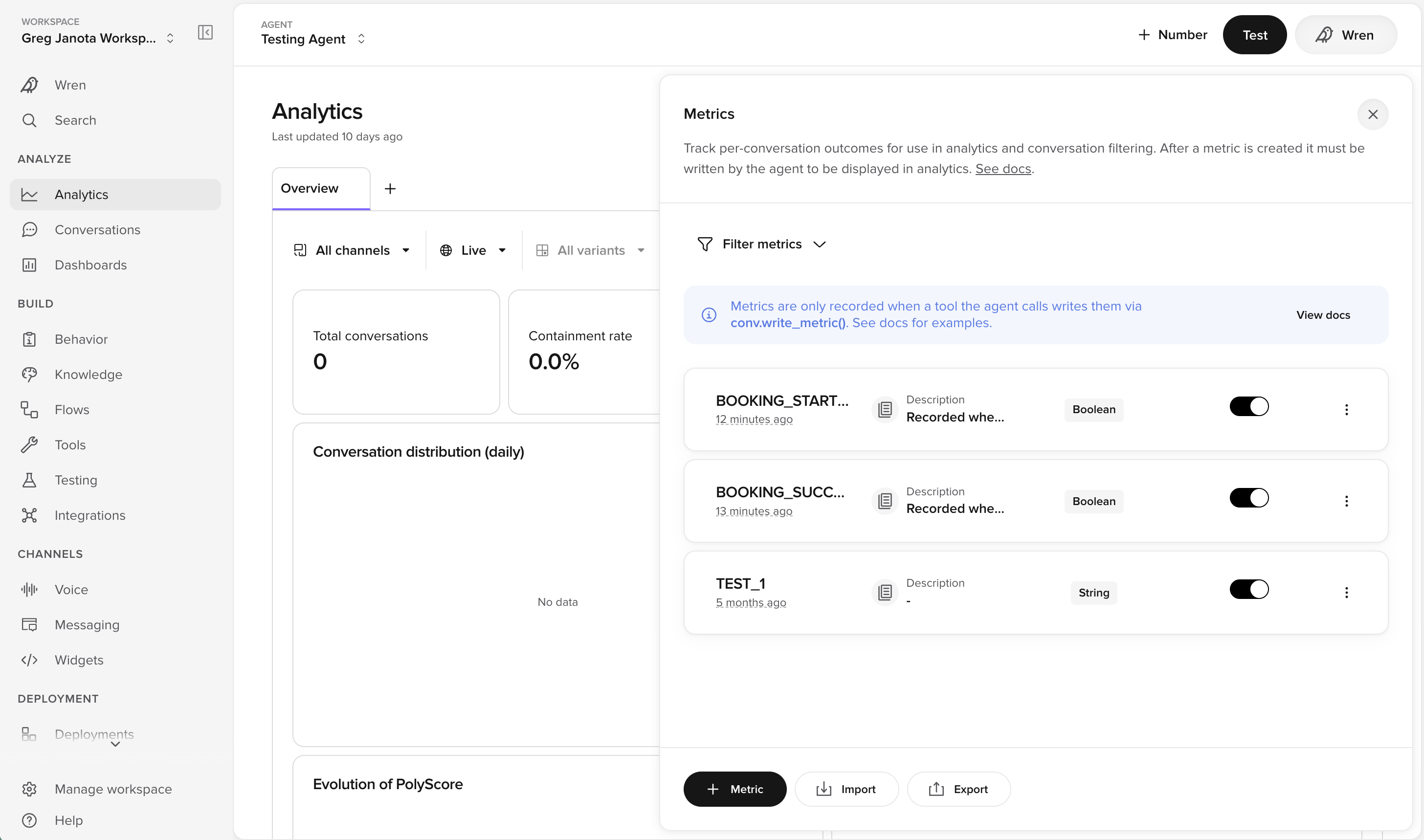Go to Conversations page

coord(115,230)
